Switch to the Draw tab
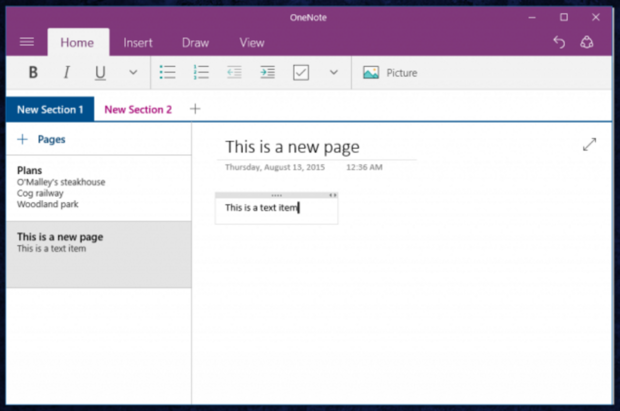This screenshot has height=411, width=620. [x=195, y=43]
